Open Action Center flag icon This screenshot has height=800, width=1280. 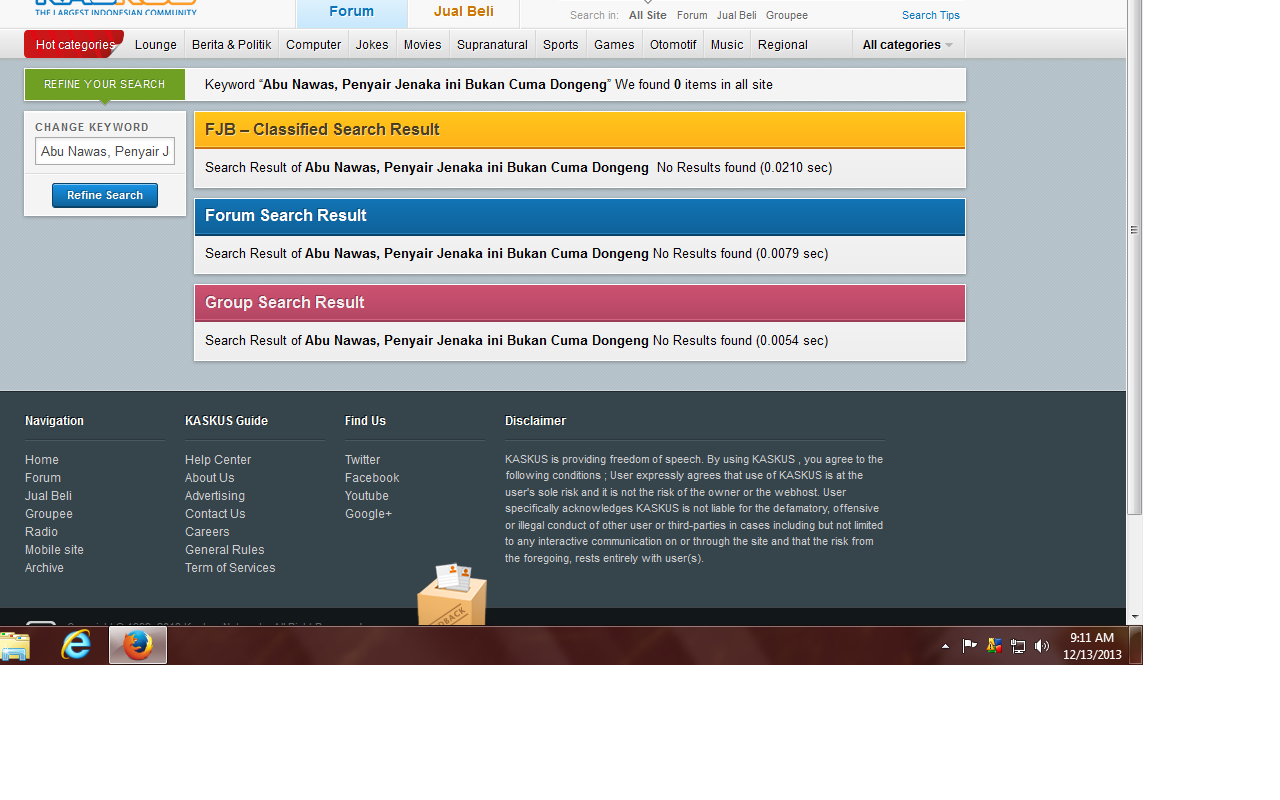click(969, 646)
